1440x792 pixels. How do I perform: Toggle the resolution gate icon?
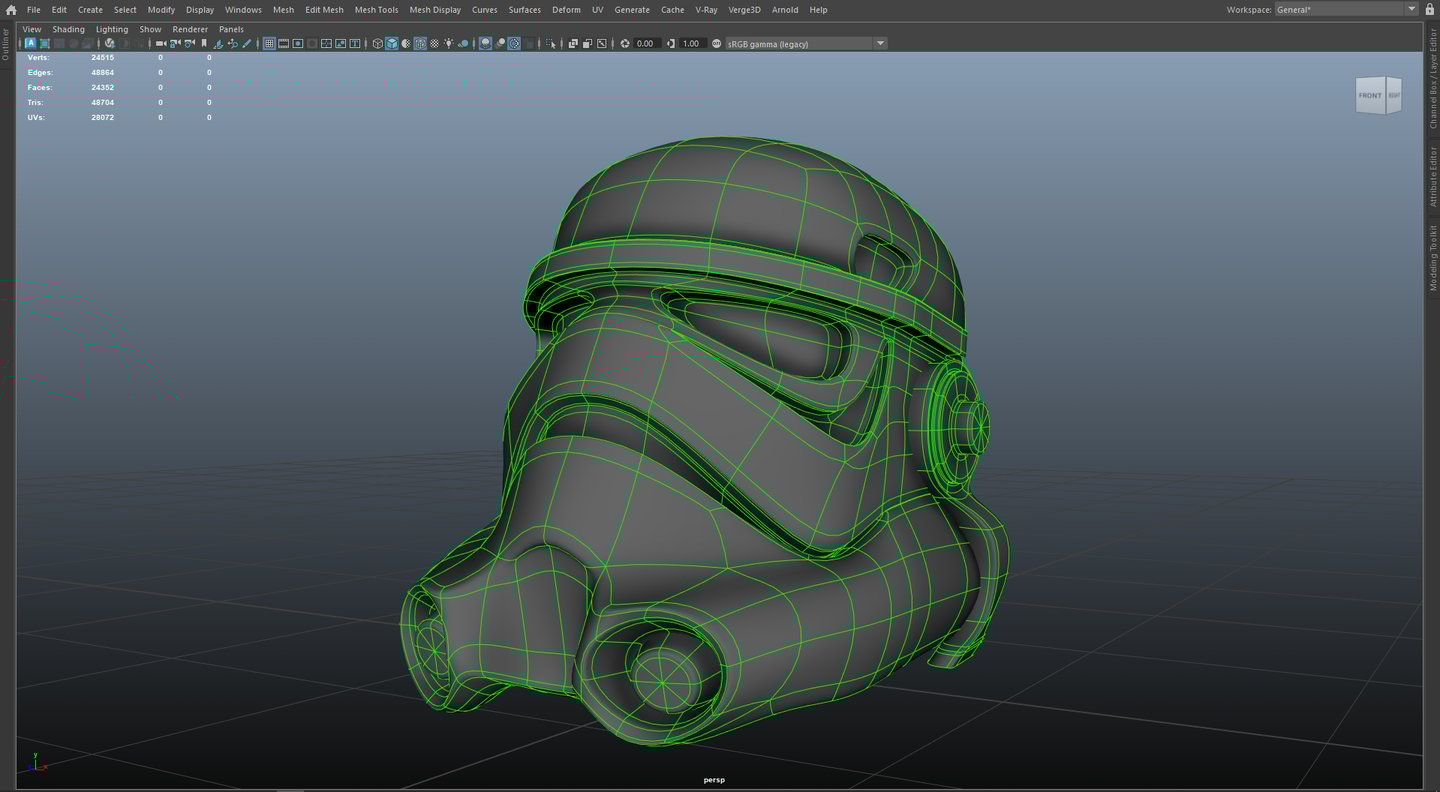pyautogui.click(x=298, y=44)
